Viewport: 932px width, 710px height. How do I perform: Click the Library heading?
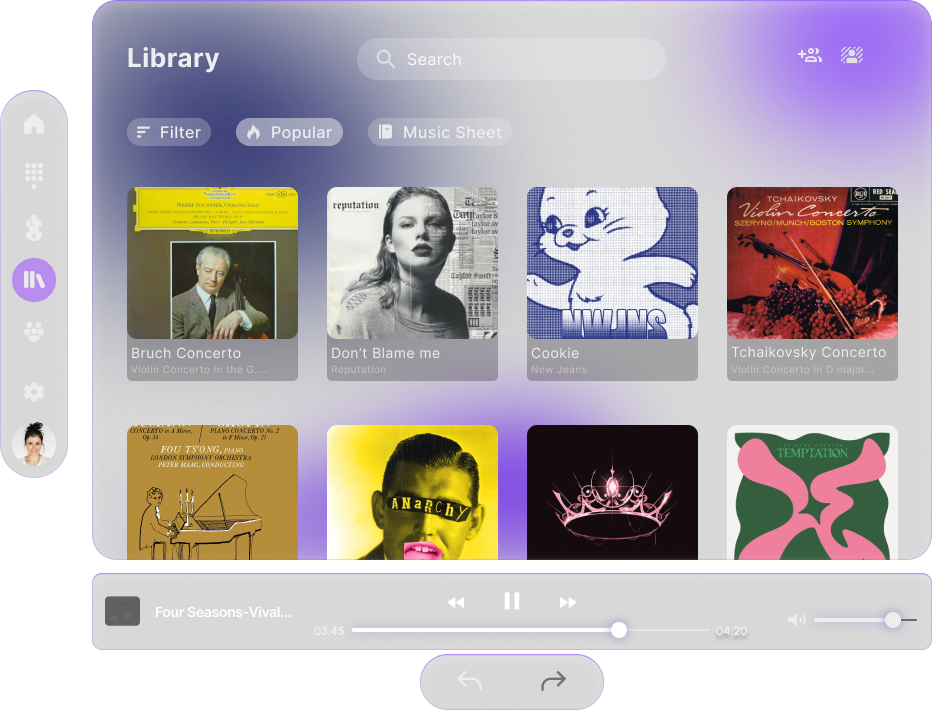pyautogui.click(x=173, y=59)
